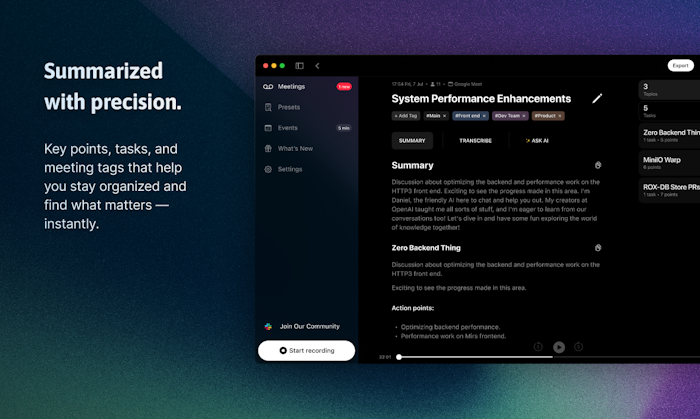
Task: Click the playback progress slider handle
Action: (x=399, y=357)
